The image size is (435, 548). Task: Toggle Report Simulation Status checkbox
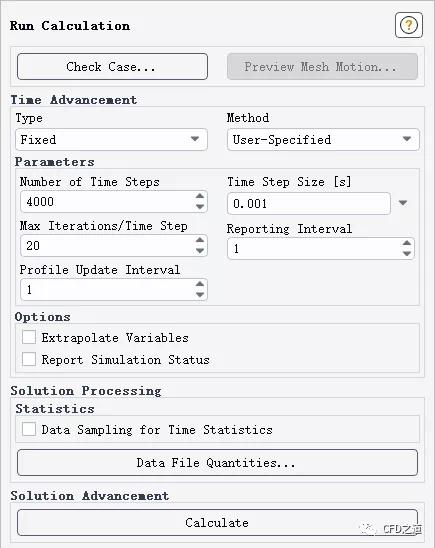(x=29, y=359)
